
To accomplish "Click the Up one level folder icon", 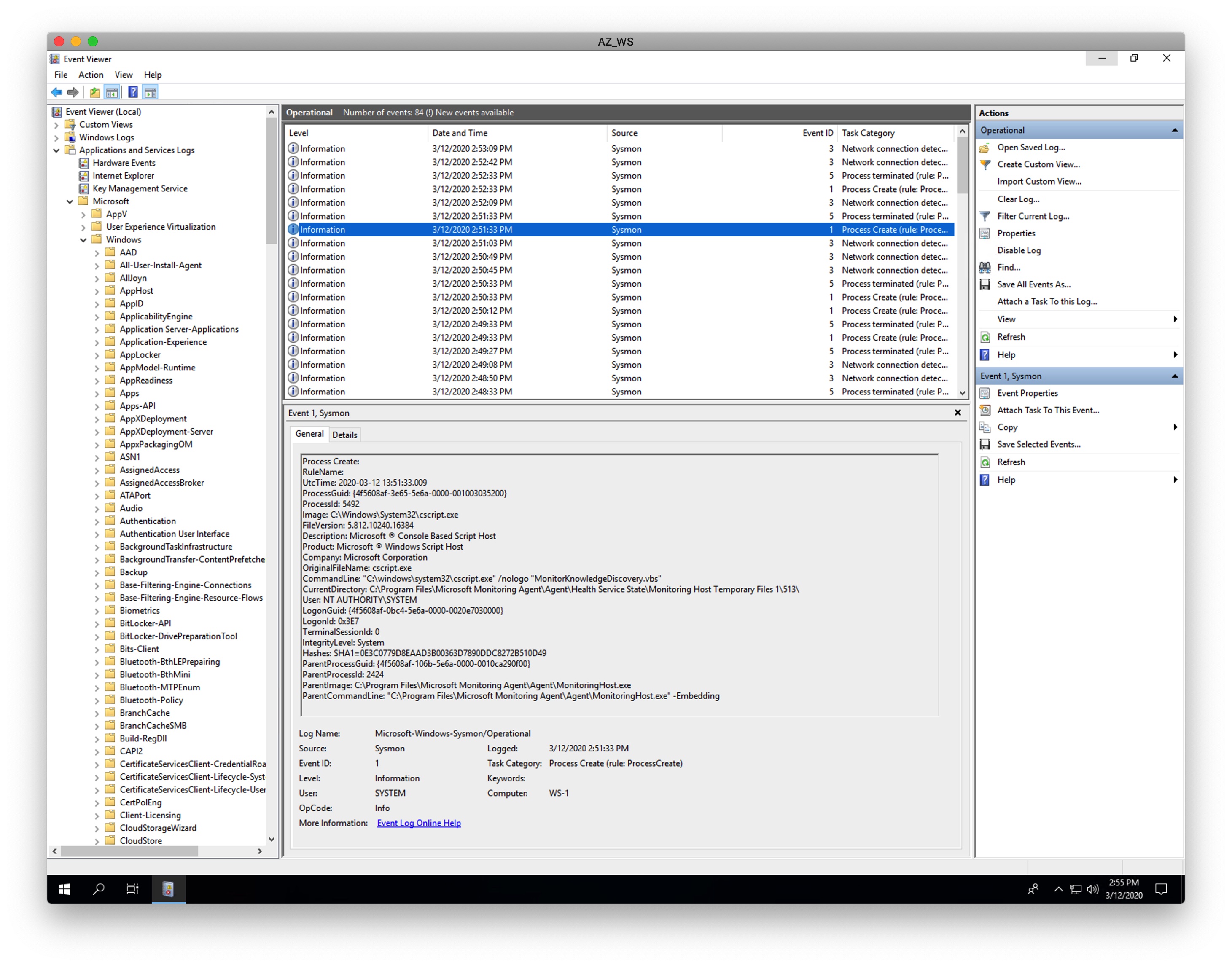I will coord(95,92).
